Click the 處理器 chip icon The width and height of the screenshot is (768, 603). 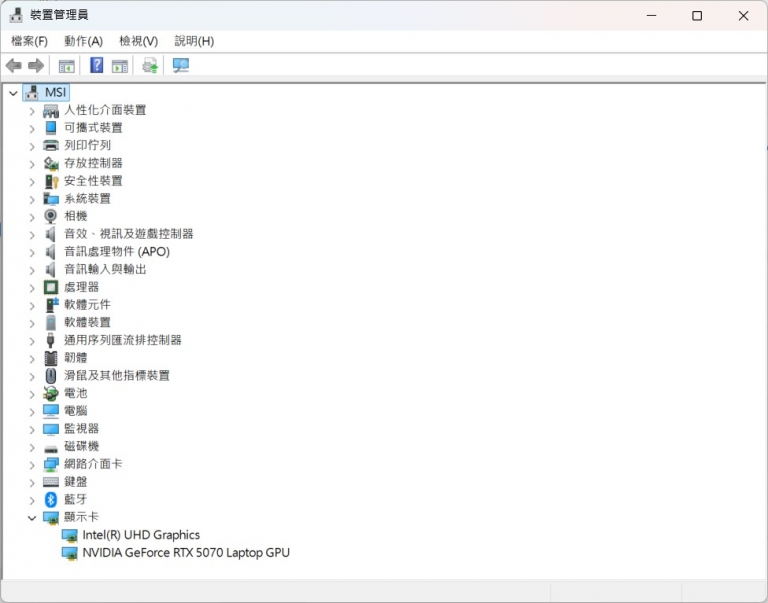point(51,287)
